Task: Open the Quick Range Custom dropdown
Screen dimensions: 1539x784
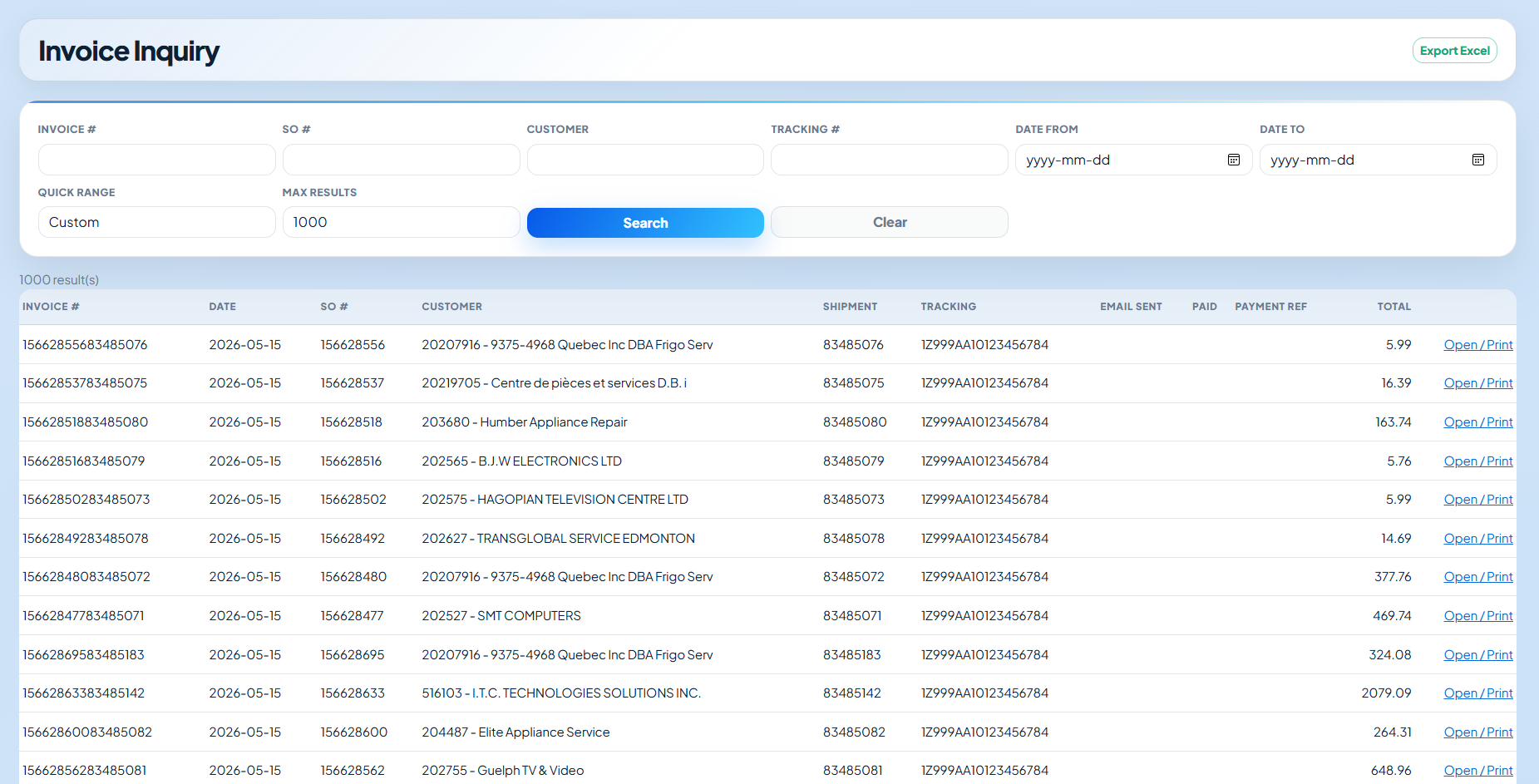Action: (156, 222)
